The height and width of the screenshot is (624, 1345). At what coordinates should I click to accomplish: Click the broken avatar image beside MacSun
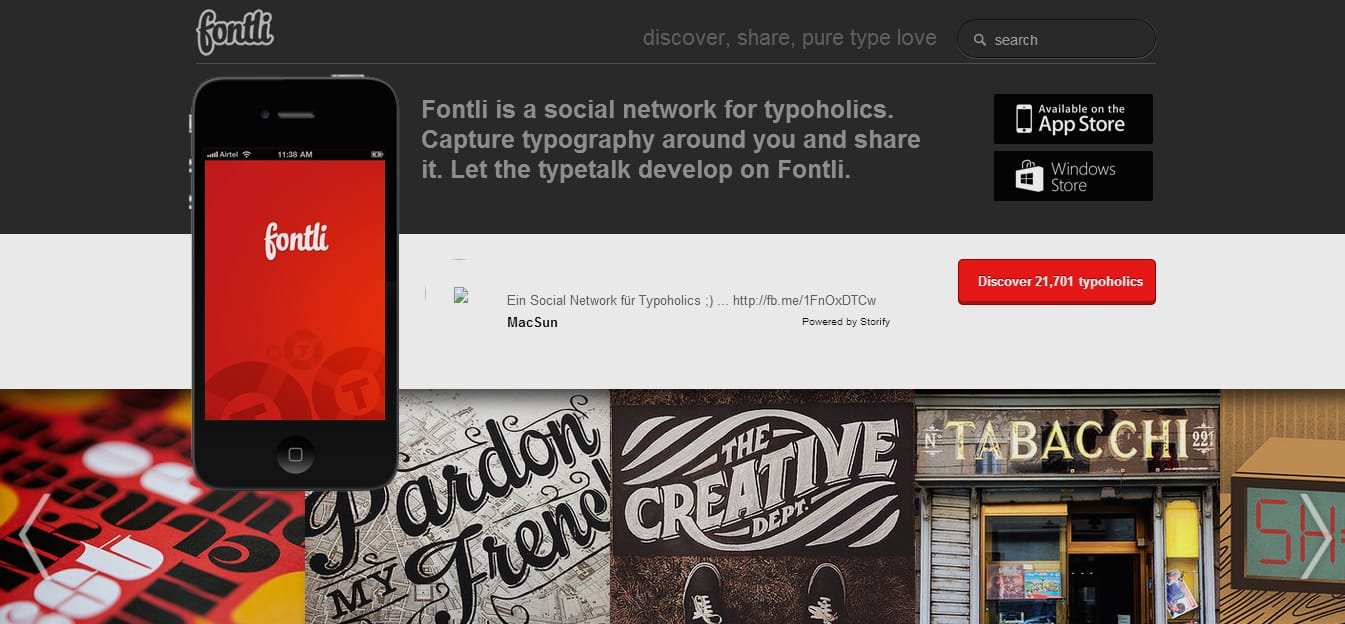coord(461,296)
